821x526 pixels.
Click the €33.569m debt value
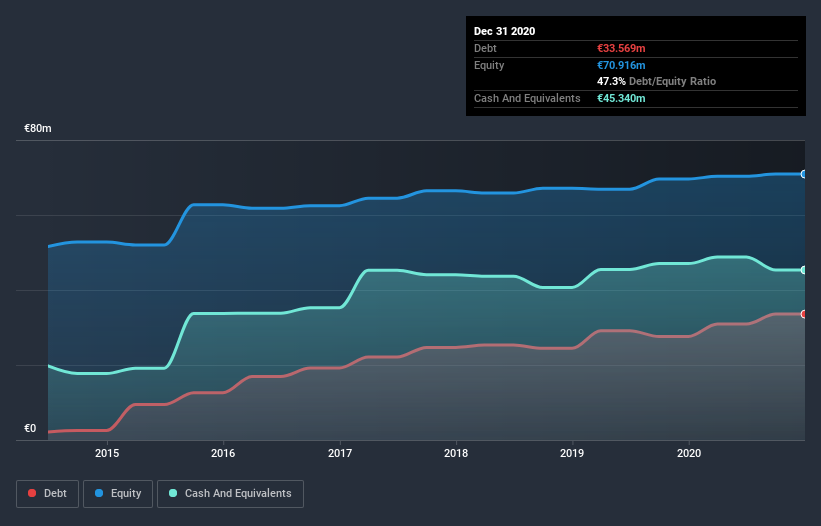pos(621,48)
